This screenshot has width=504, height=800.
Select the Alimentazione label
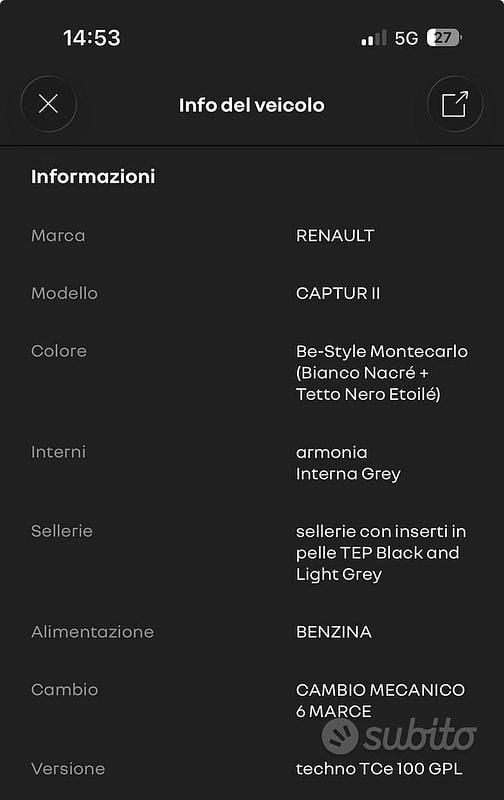(x=92, y=632)
